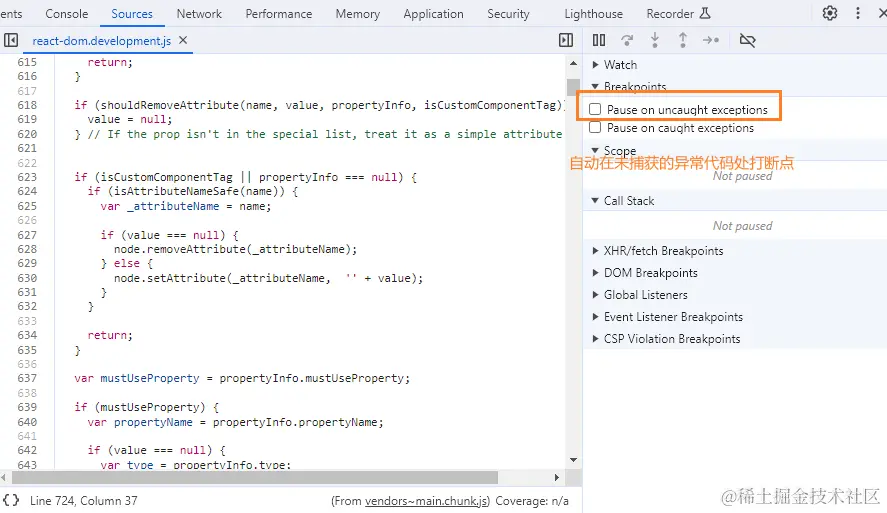Click the Recorder experiment flask icon
Screen dimensions: 887x513
pyautogui.click(x=705, y=13)
